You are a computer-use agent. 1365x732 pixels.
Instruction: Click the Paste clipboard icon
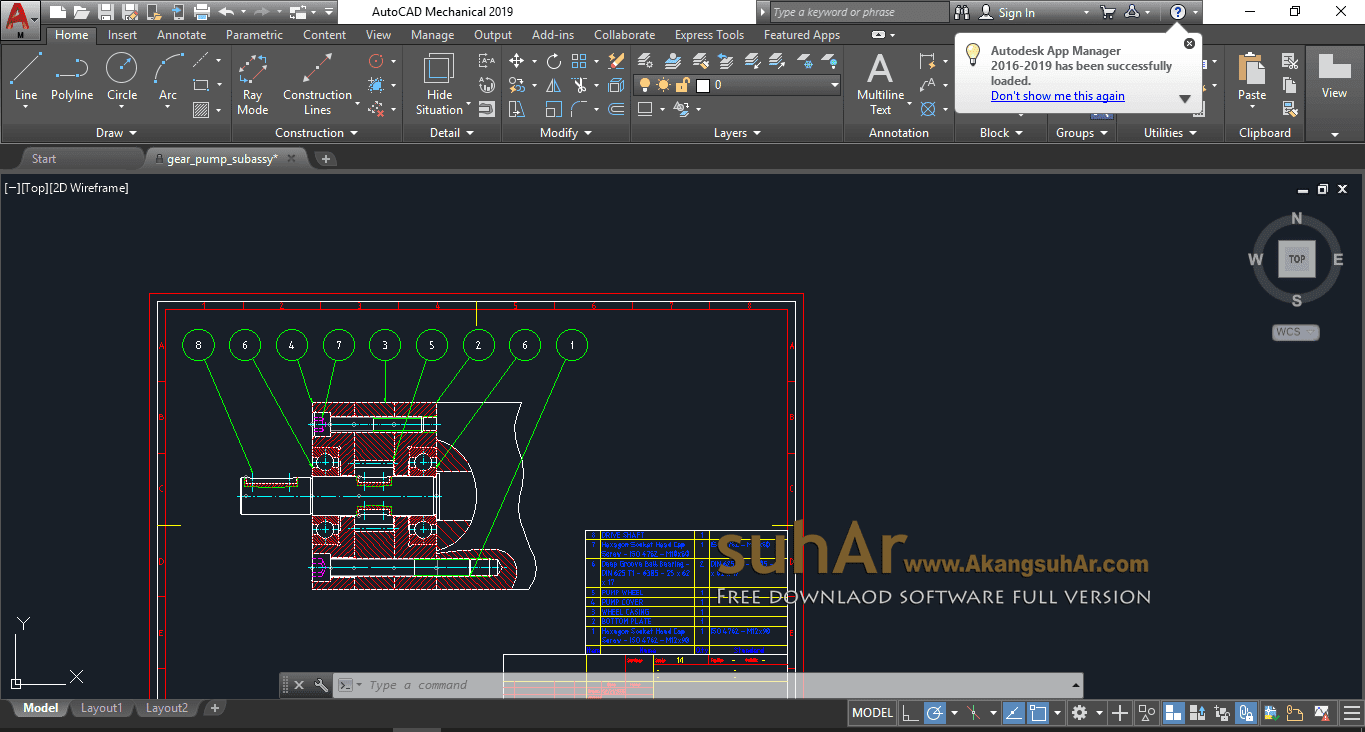pos(1252,77)
